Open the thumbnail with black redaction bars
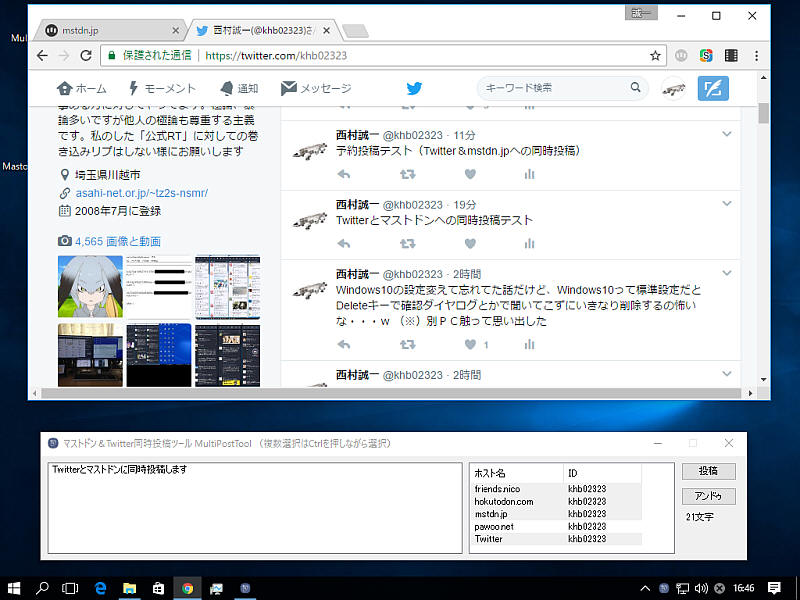 coord(159,286)
